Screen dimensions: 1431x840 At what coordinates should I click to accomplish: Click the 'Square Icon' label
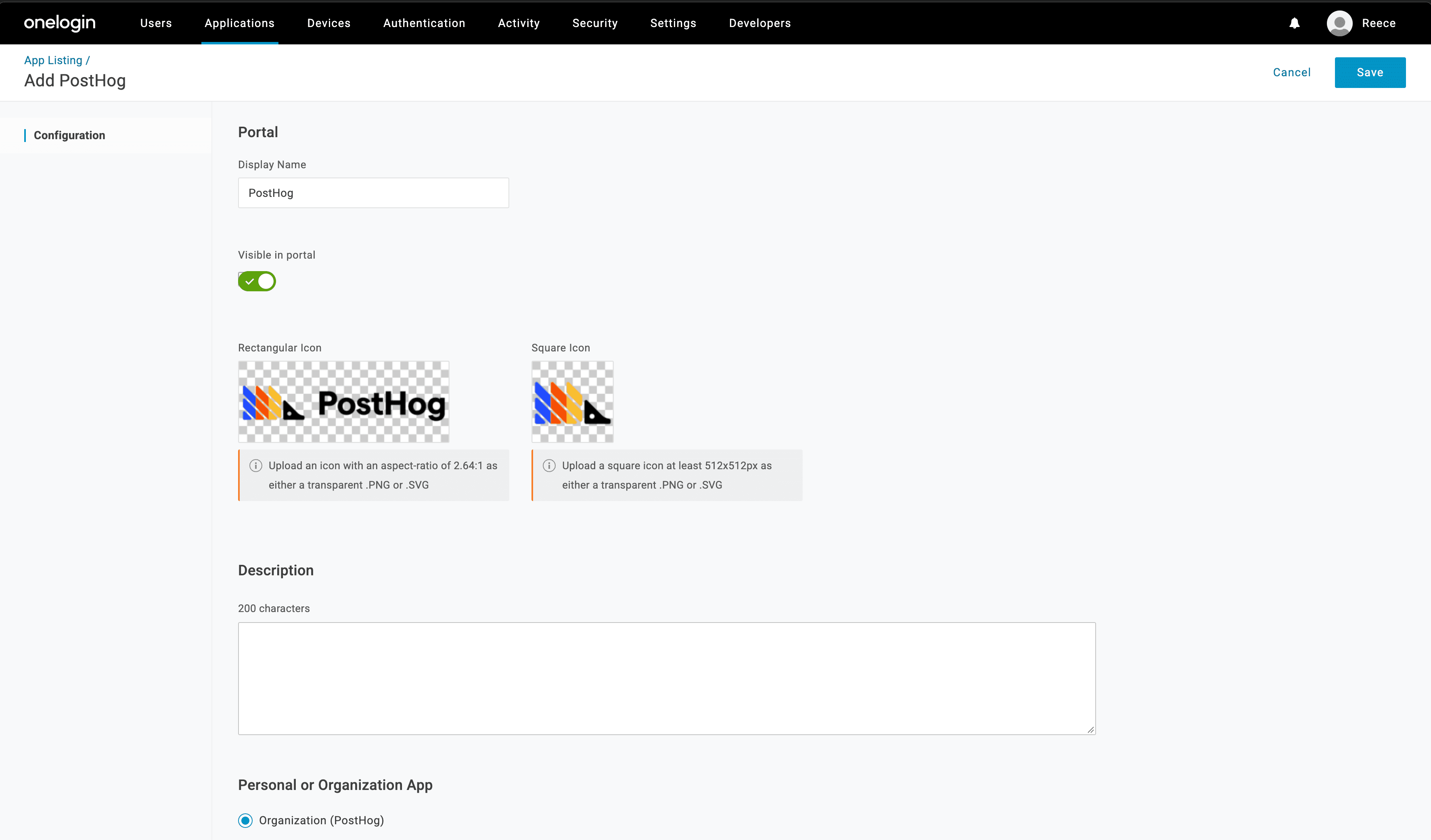pyautogui.click(x=561, y=348)
